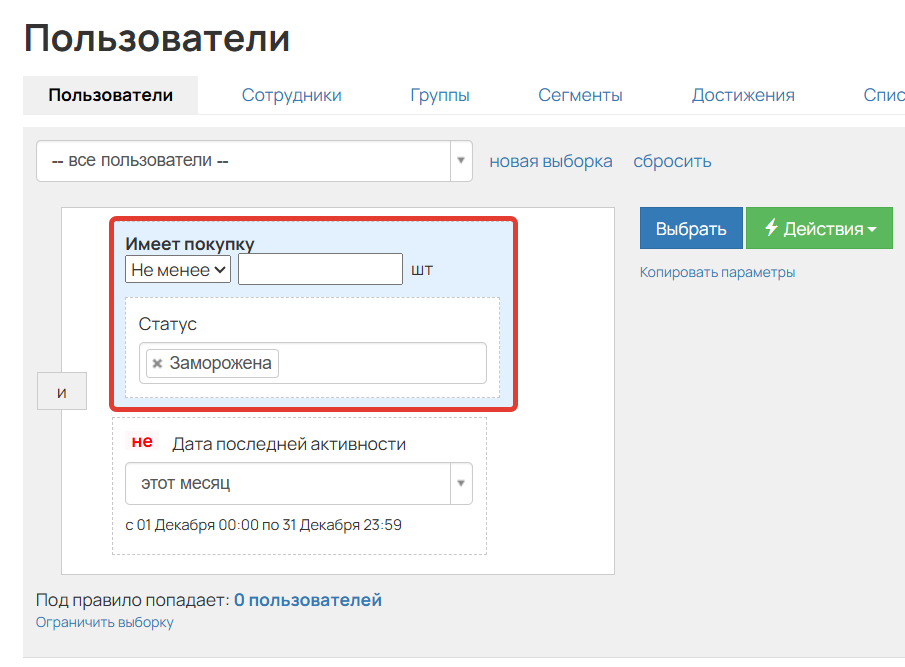This screenshot has width=905, height=667.
Task: Click the новая выборка link
Action: click(550, 160)
